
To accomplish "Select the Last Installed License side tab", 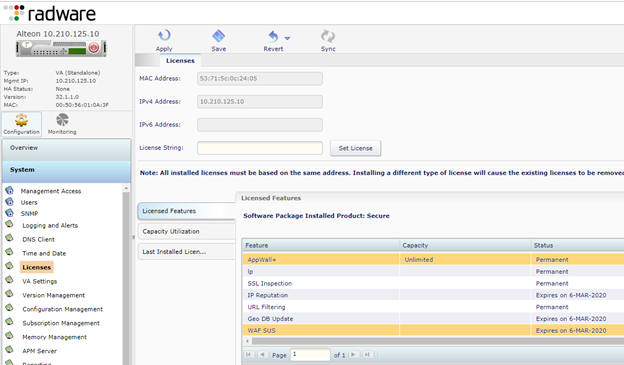I will (187, 252).
